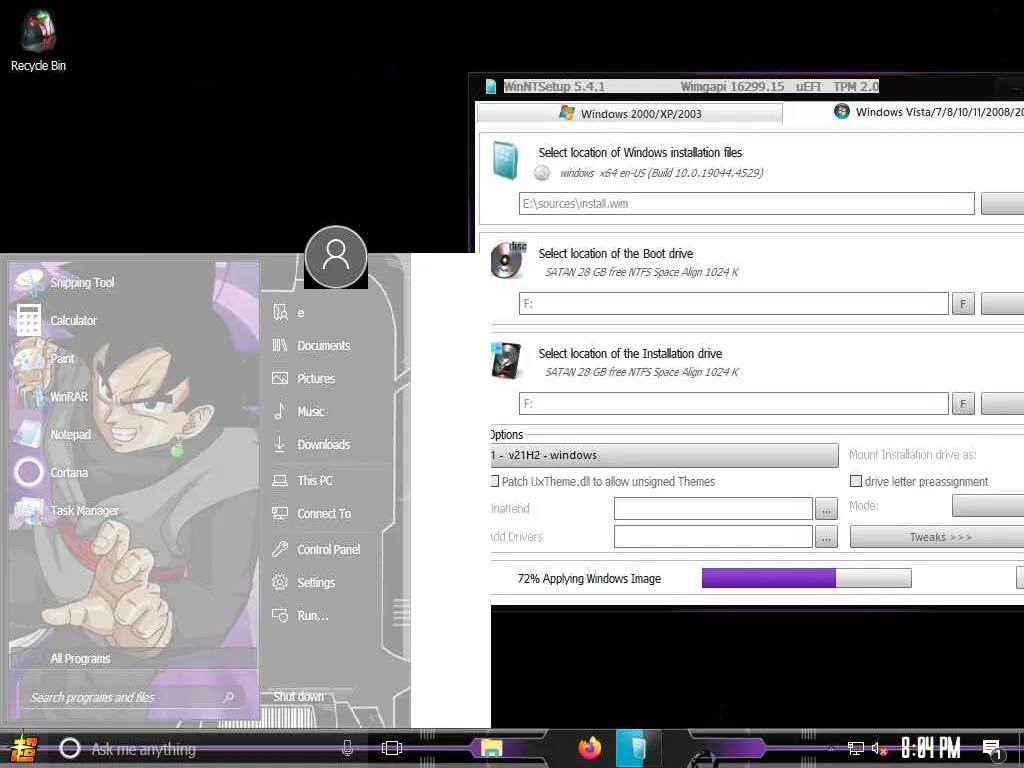1024x768 pixels.
Task: Launch Cortana from the start menu
Action: [52, 472]
